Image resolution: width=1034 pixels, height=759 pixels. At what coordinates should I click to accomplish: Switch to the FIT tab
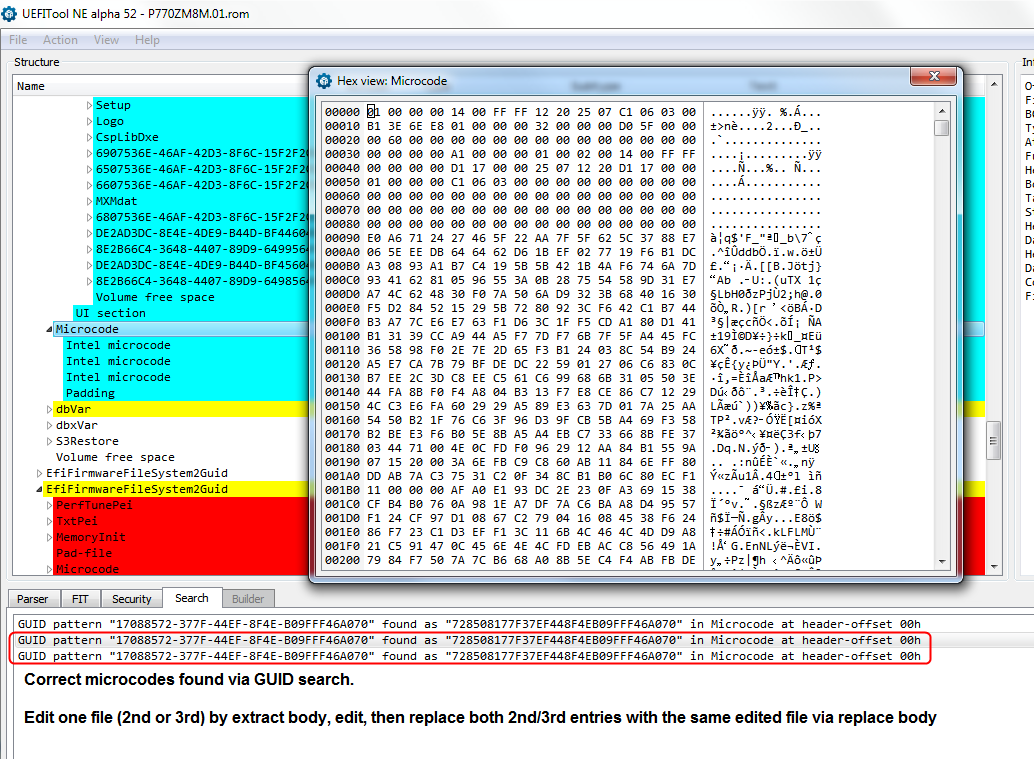[x=80, y=599]
